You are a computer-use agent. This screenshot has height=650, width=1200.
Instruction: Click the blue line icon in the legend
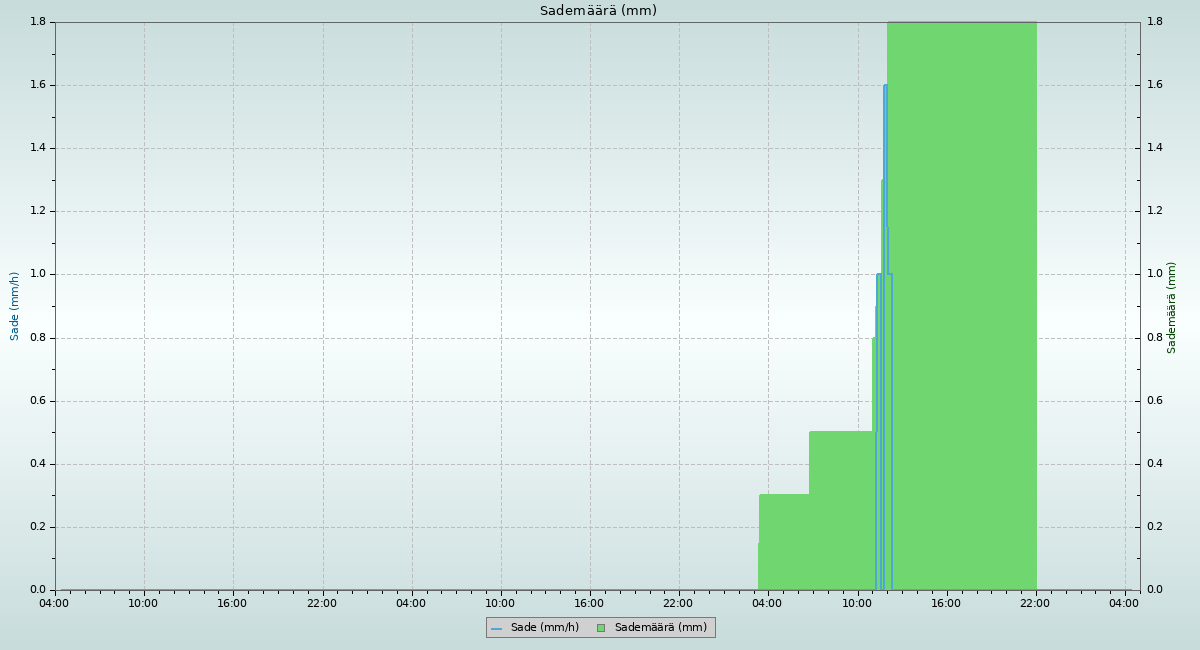496,628
